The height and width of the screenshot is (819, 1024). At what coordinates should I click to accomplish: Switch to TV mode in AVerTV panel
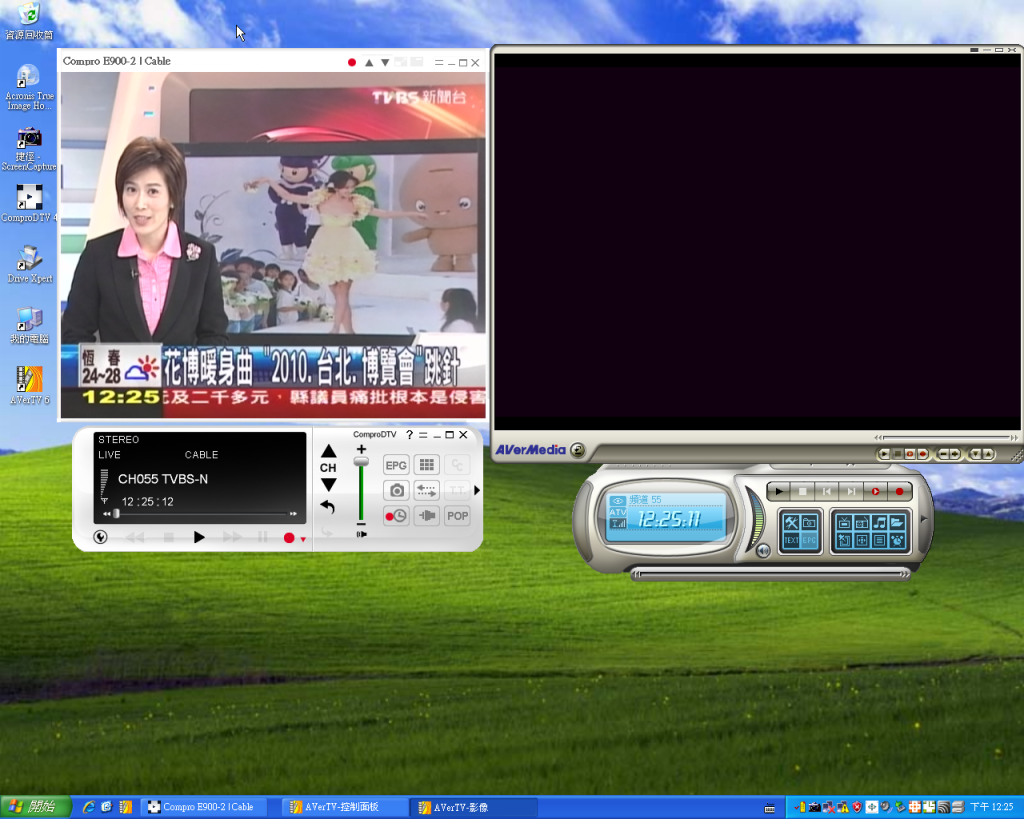[x=844, y=522]
